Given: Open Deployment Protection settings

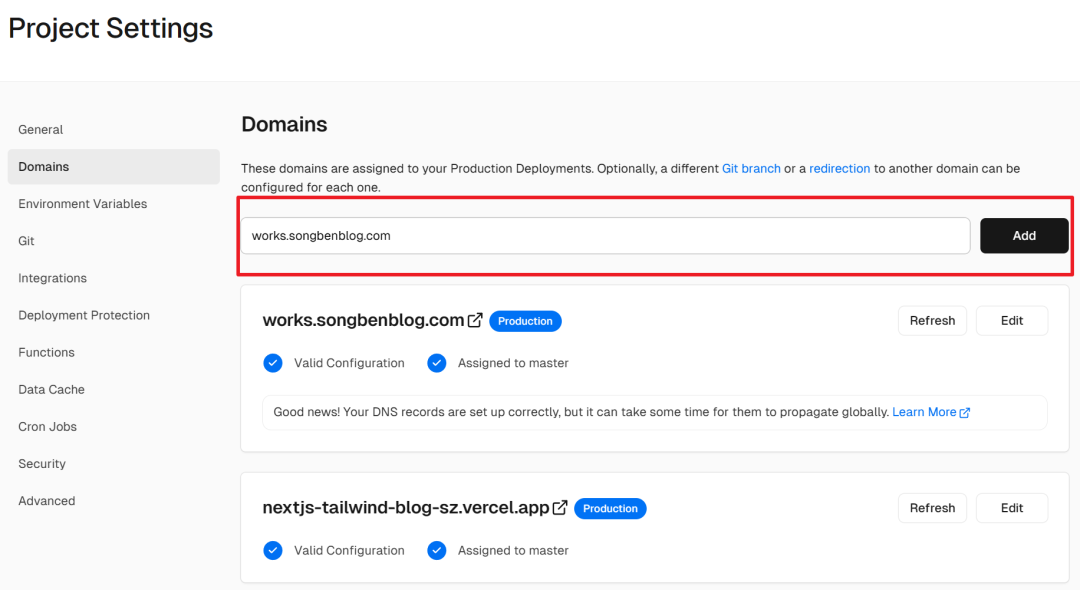Looking at the screenshot, I should 84,315.
